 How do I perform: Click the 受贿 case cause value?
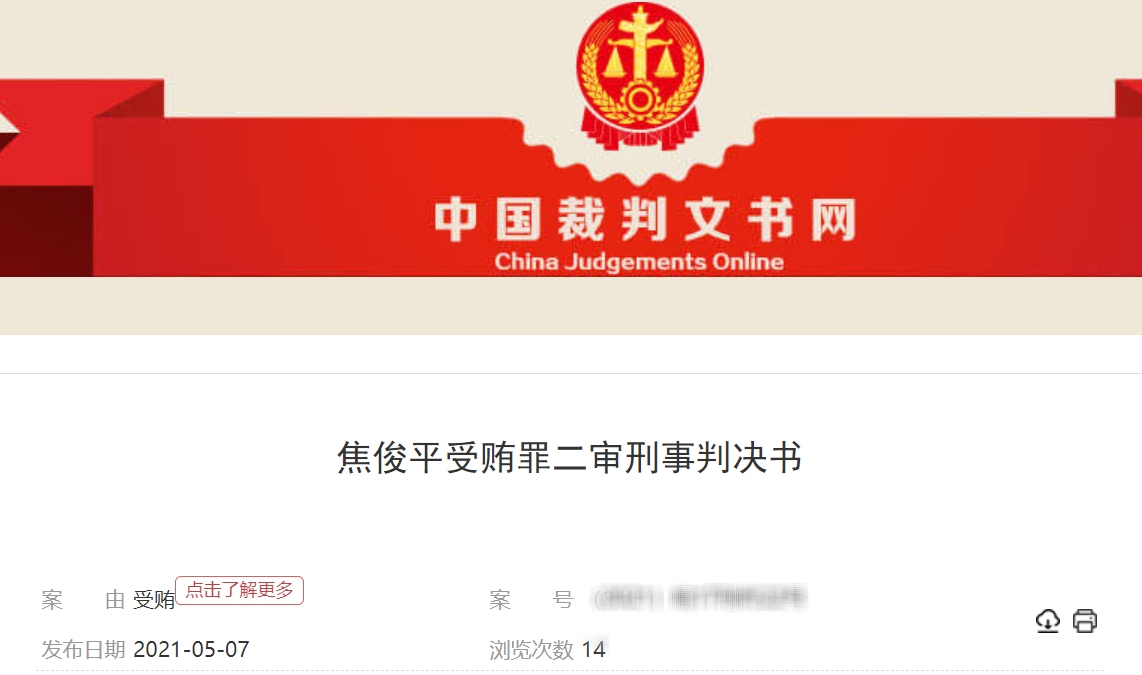click(154, 600)
